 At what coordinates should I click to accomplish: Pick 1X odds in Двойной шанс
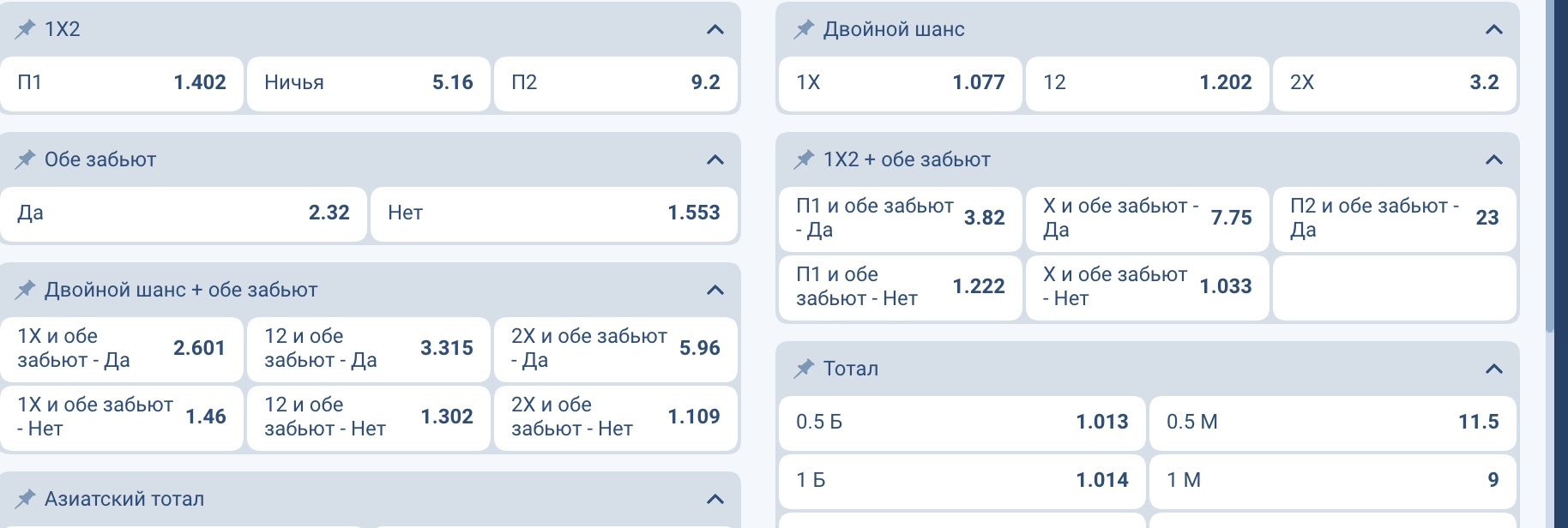[897, 82]
